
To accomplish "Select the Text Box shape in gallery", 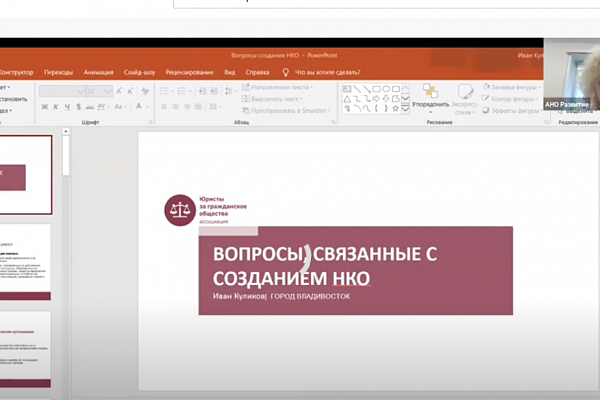I will tap(347, 89).
